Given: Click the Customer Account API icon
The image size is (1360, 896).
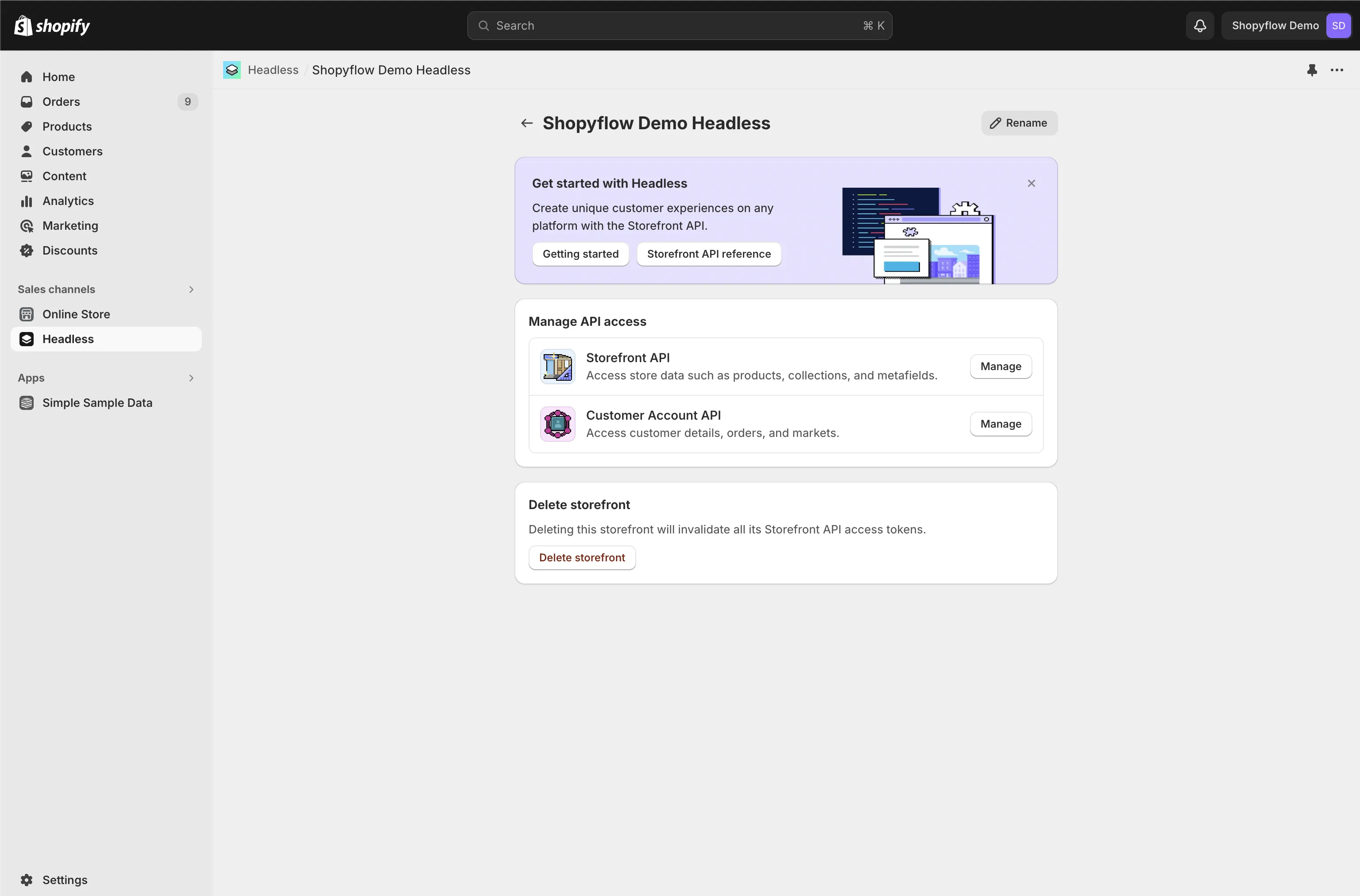Looking at the screenshot, I should [x=558, y=424].
